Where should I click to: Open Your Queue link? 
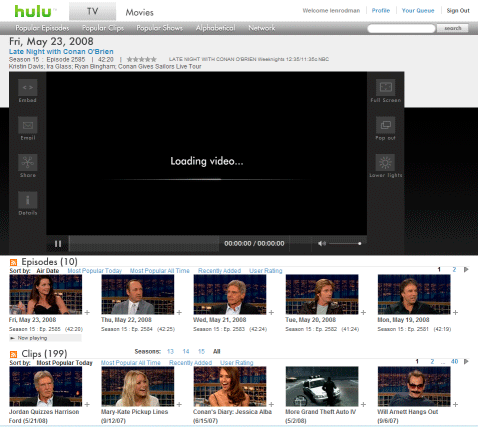pos(418,11)
